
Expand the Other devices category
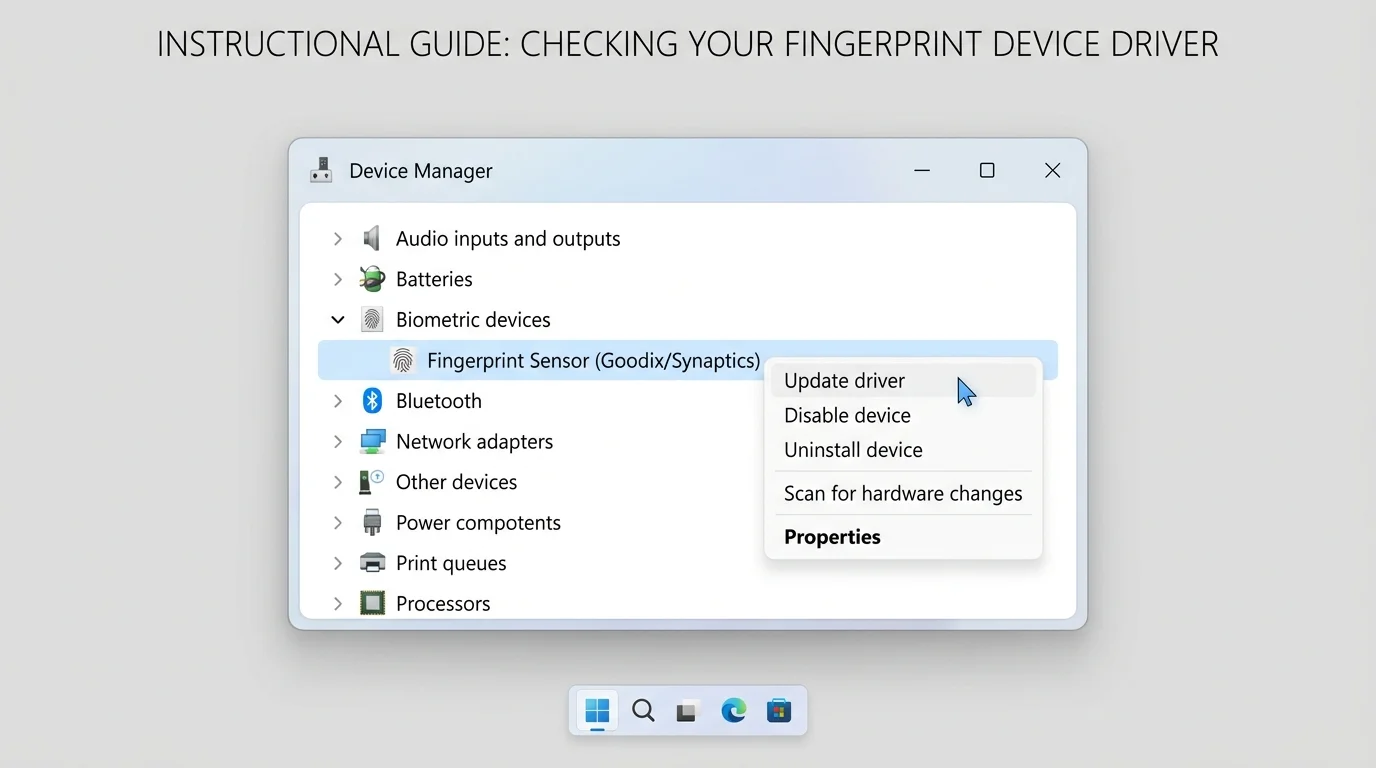[338, 482]
